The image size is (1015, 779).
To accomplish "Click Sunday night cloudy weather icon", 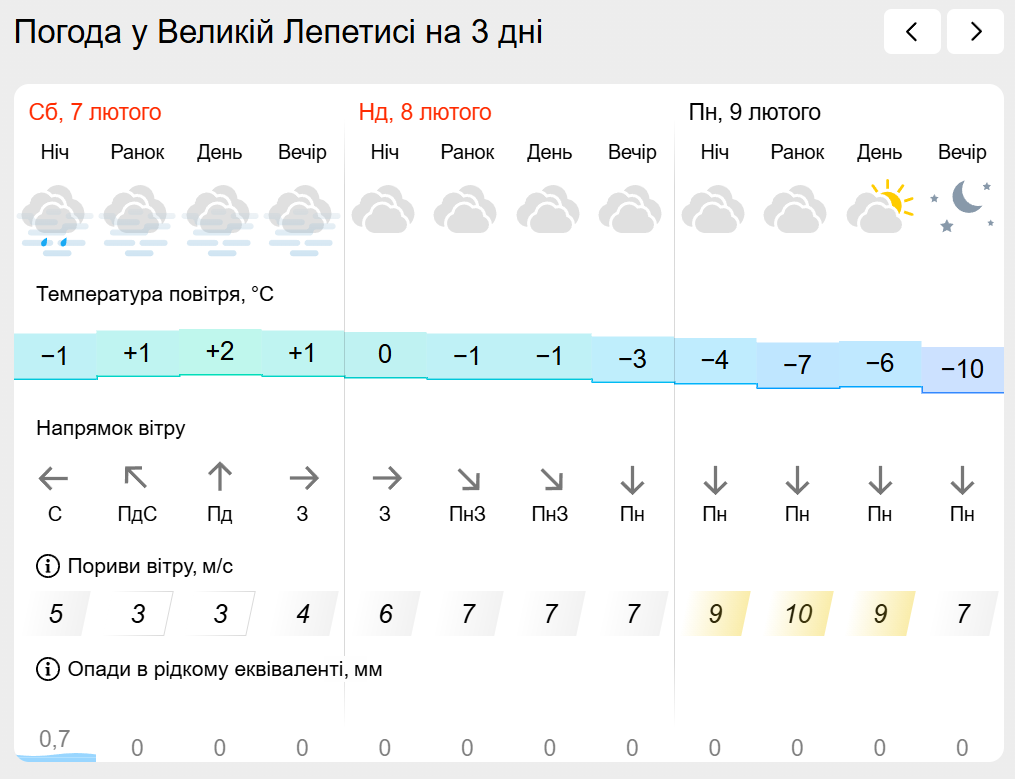I will (385, 210).
